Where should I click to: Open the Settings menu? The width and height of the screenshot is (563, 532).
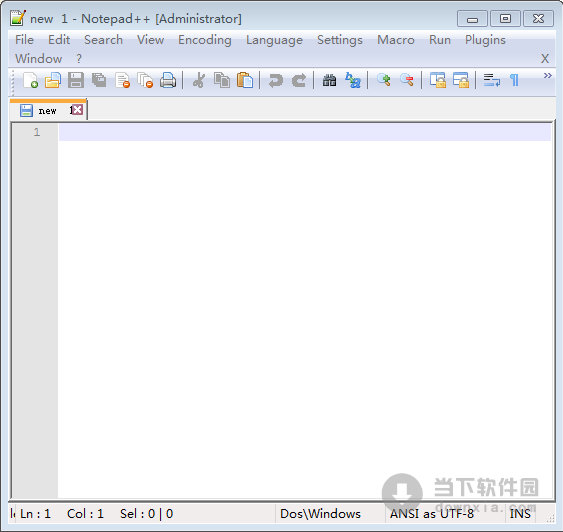340,40
